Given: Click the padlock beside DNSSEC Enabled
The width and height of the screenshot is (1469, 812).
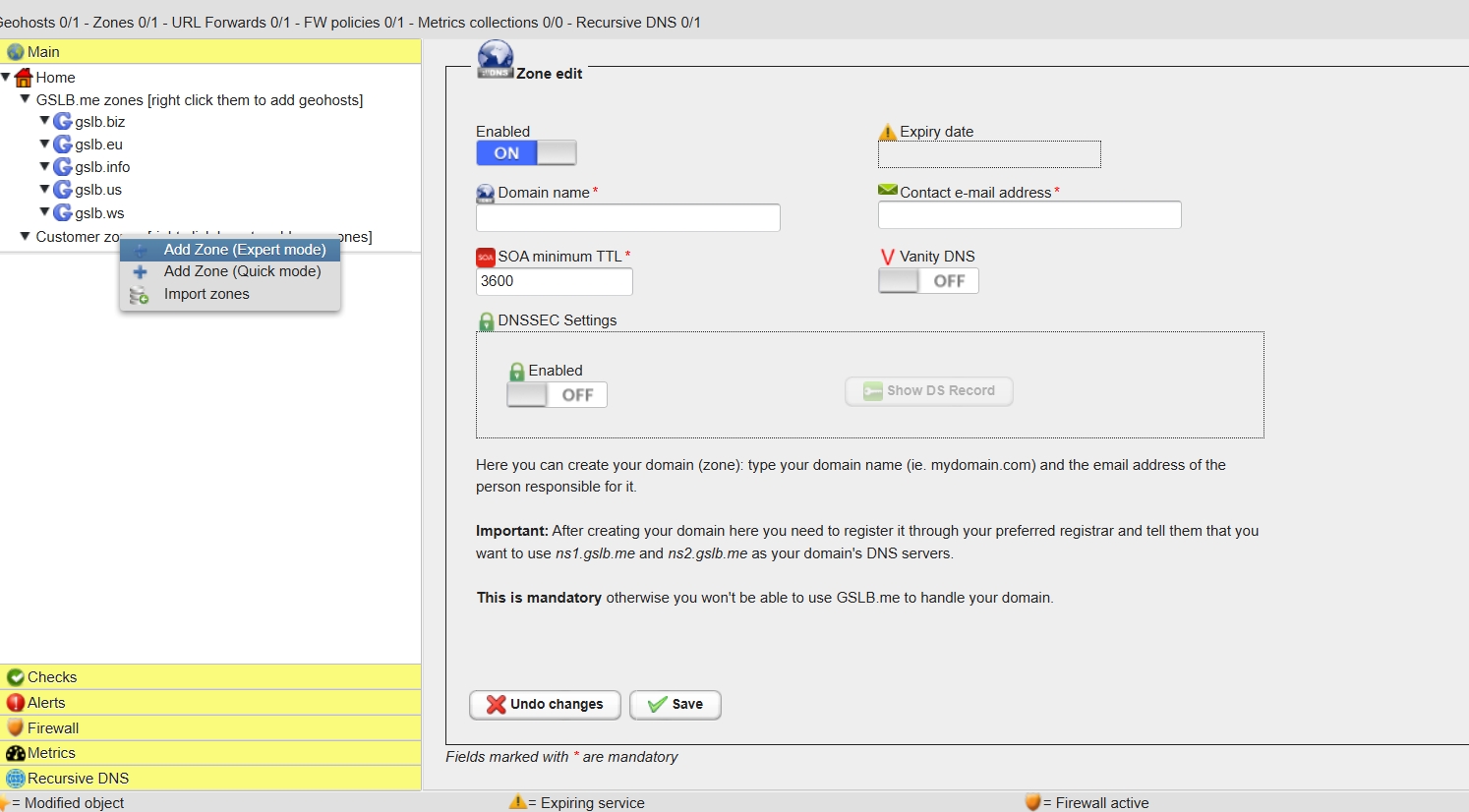Looking at the screenshot, I should coord(517,372).
